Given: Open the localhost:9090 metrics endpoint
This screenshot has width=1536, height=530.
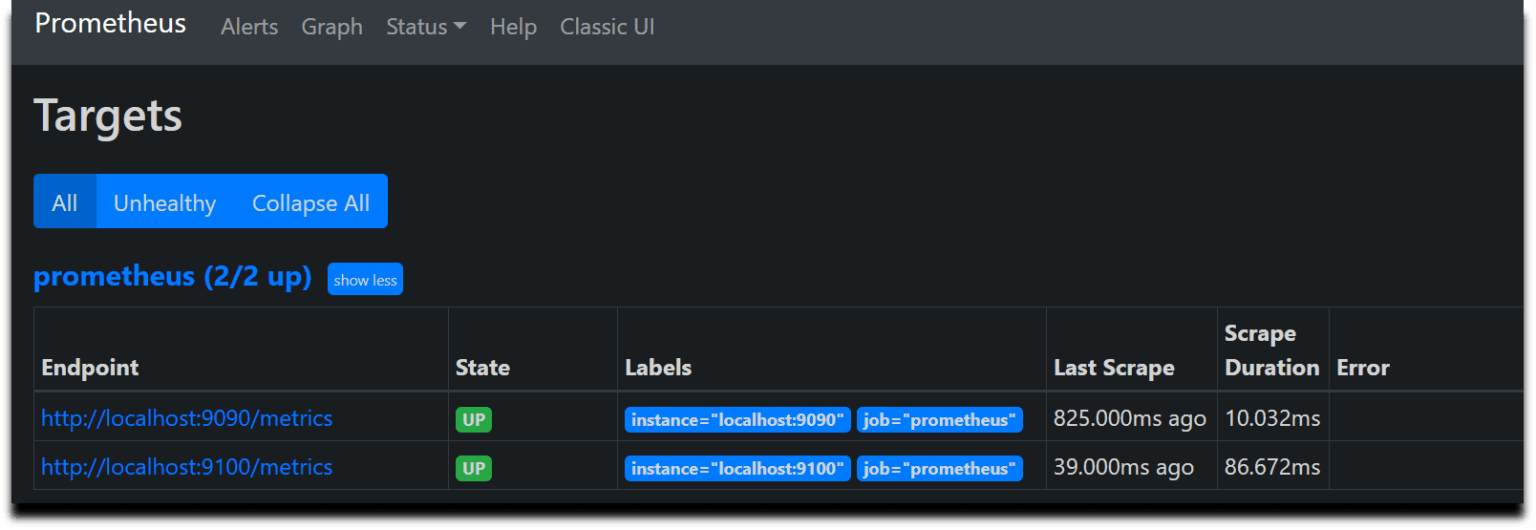Looking at the screenshot, I should click(x=187, y=418).
